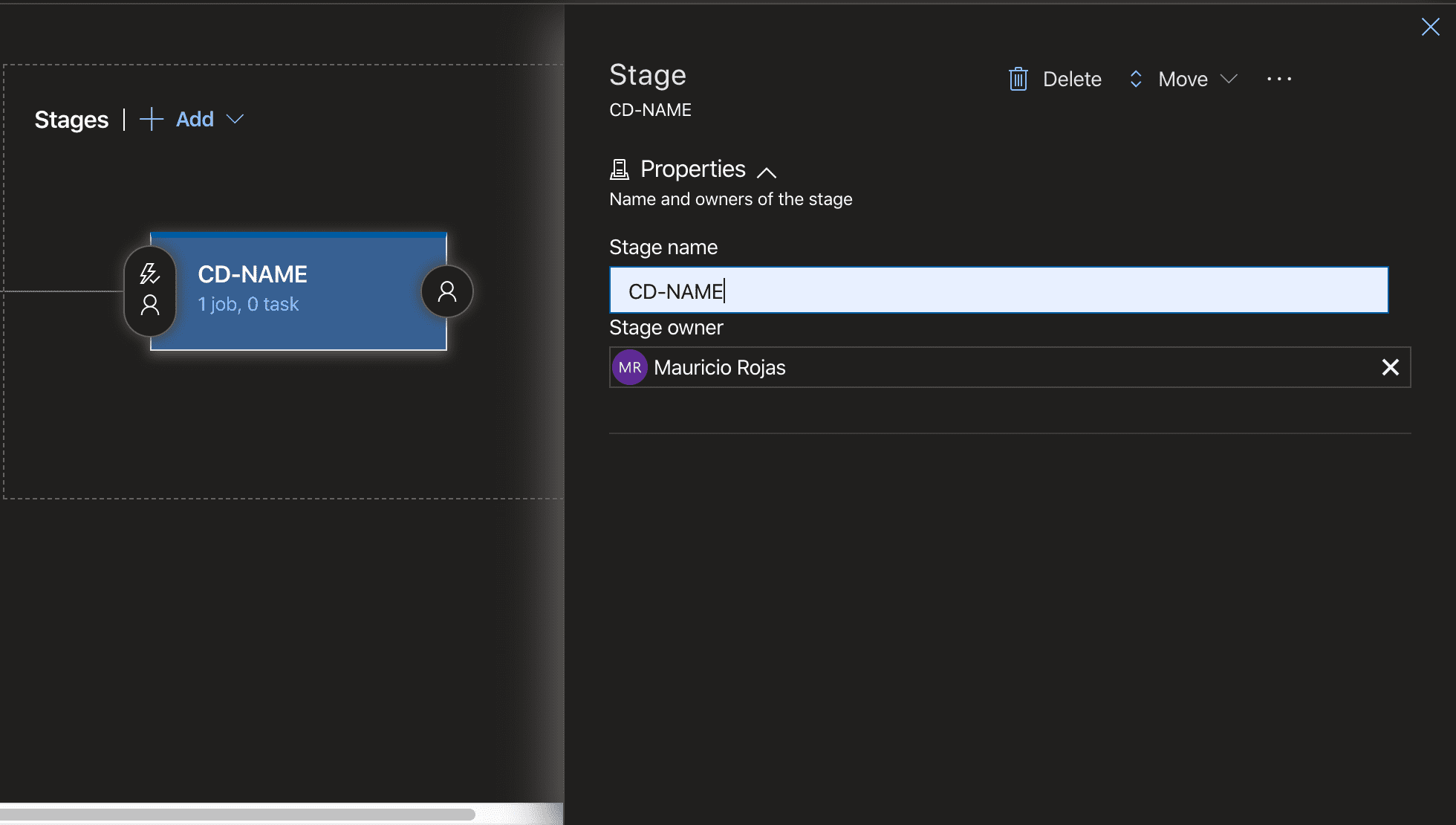Collapse the Properties section chevron
Image resolution: width=1456 pixels, height=825 pixels.
coord(767,172)
